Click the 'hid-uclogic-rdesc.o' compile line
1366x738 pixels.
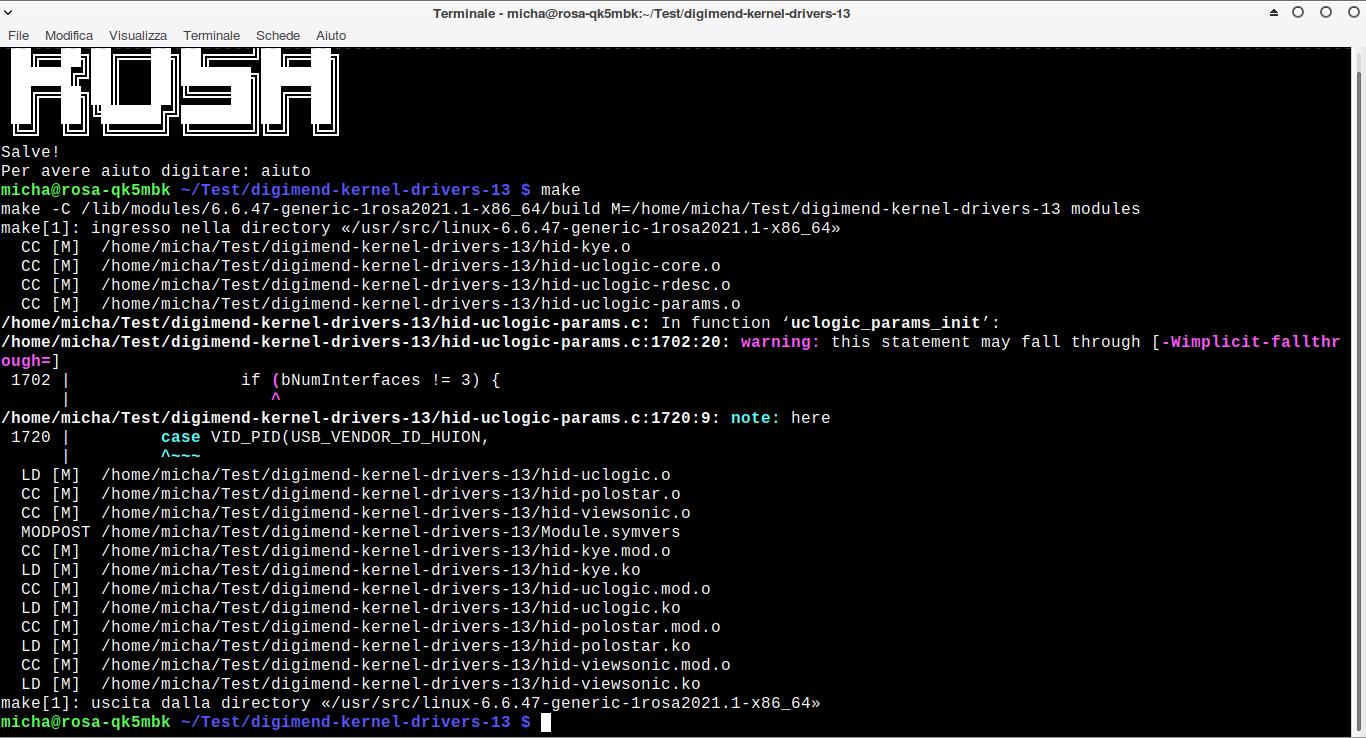coord(376,285)
